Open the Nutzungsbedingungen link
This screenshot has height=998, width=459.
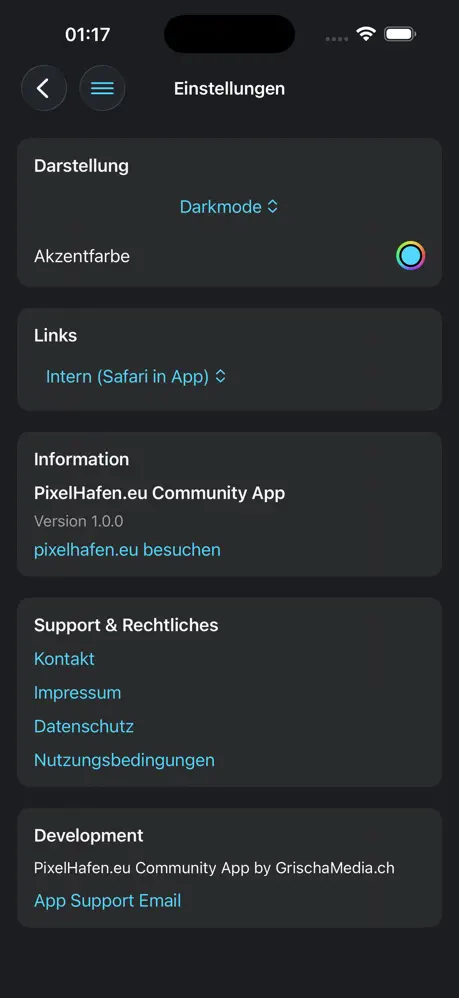[124, 760]
